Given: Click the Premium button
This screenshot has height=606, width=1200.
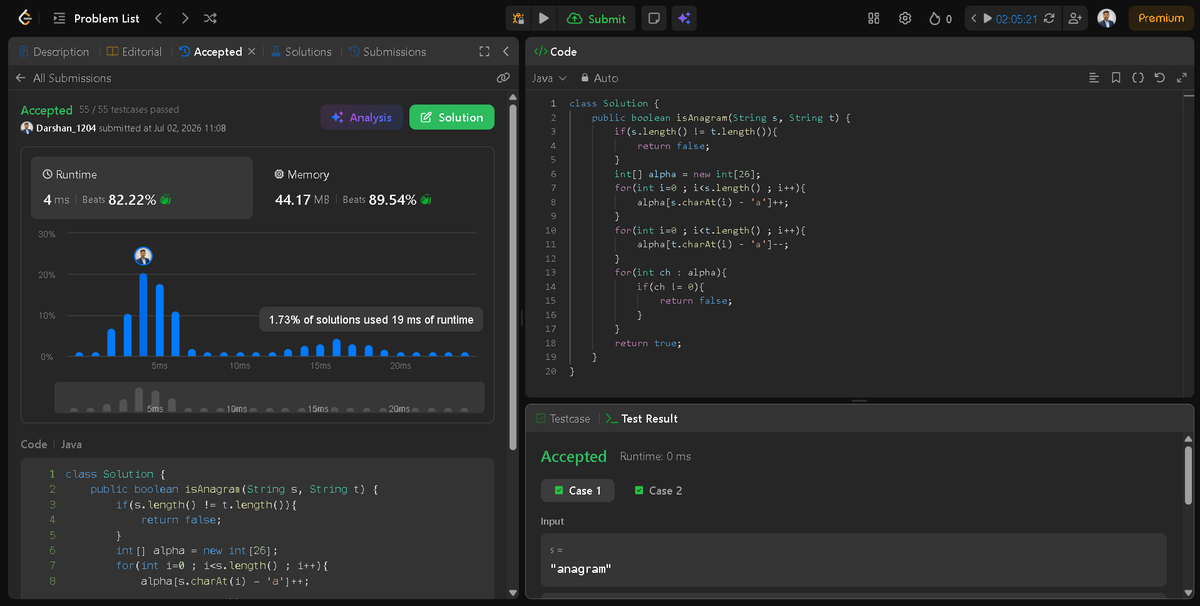Looking at the screenshot, I should click(x=1160, y=18).
